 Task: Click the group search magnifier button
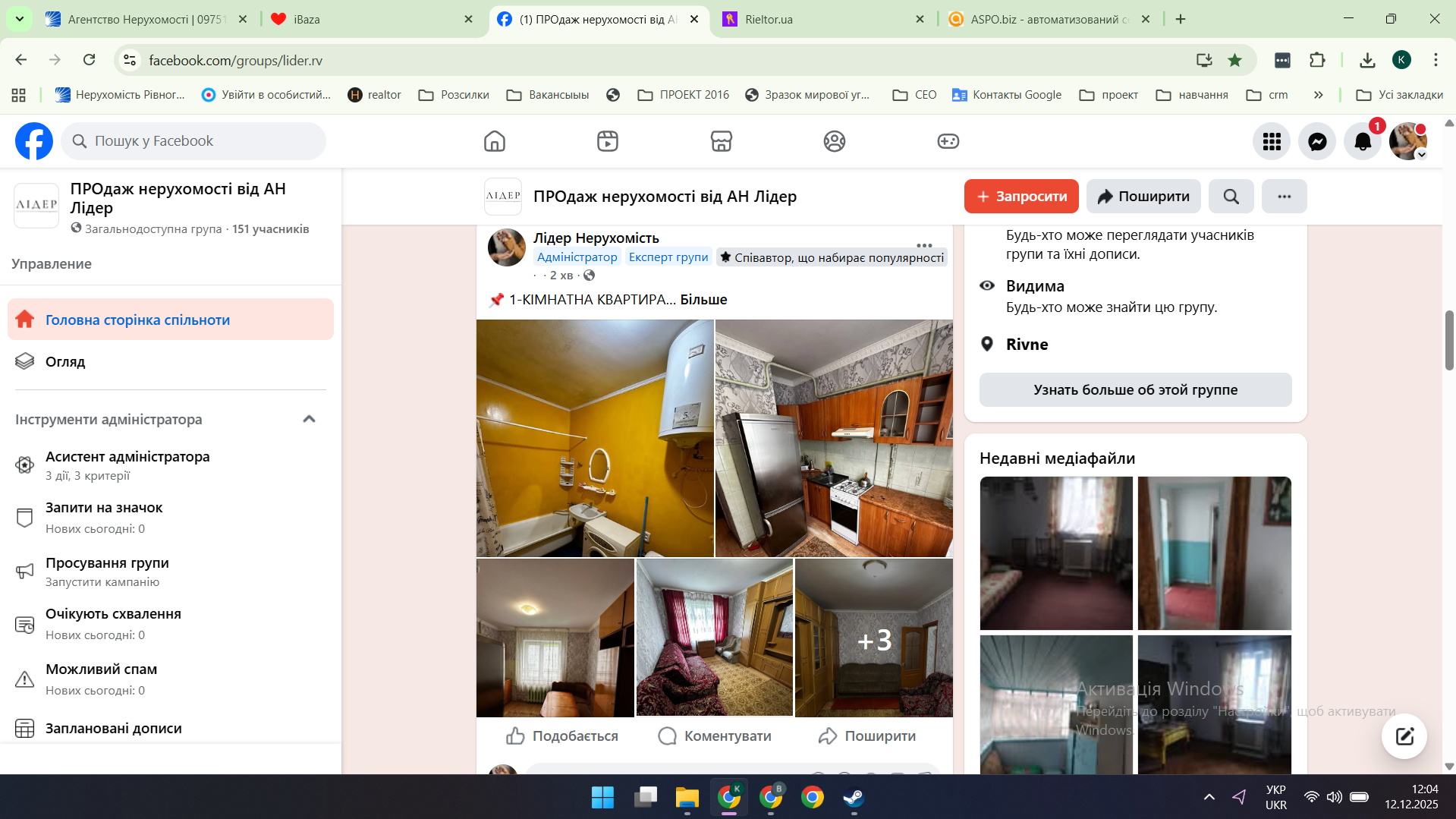tap(1231, 197)
